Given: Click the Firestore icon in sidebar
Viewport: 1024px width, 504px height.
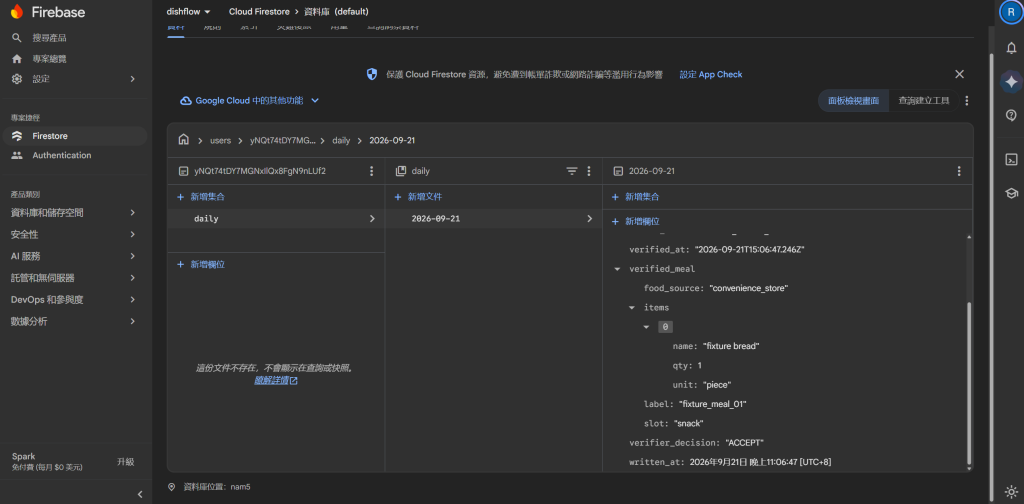Looking at the screenshot, I should [17, 136].
